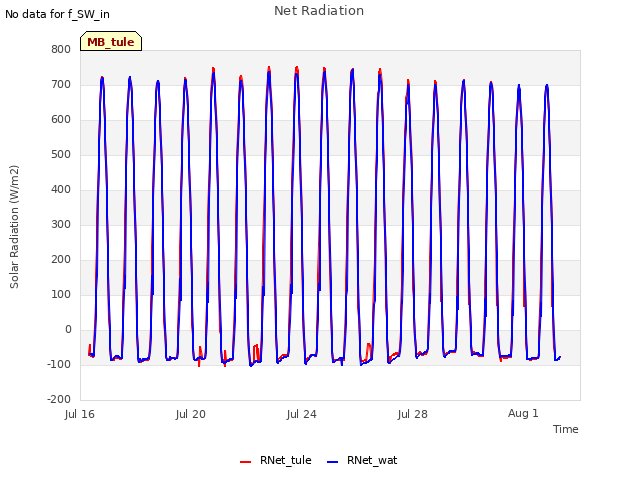Click the -200 y-axis tick label

pyautogui.click(x=59, y=399)
